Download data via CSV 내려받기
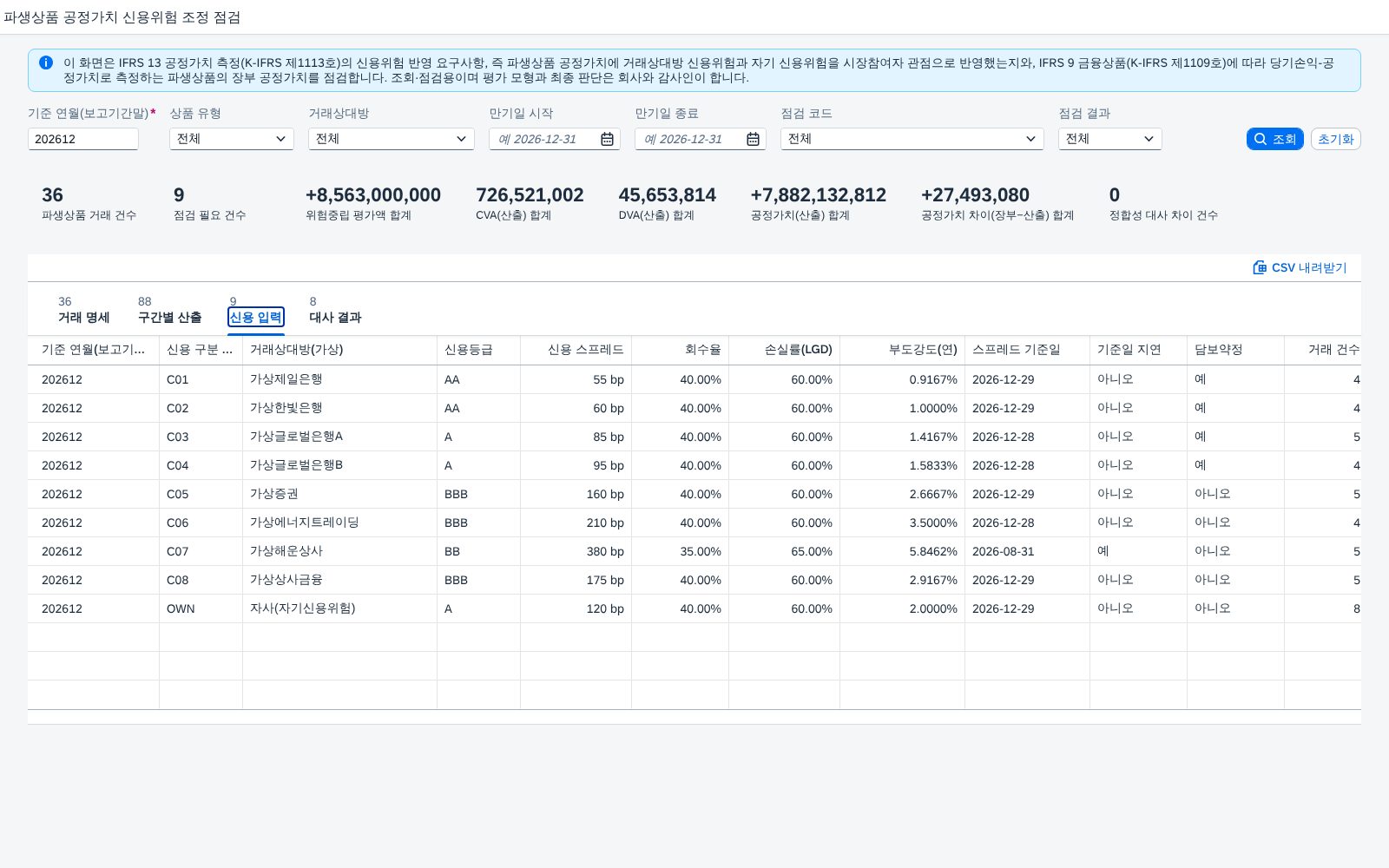 pyautogui.click(x=1300, y=267)
